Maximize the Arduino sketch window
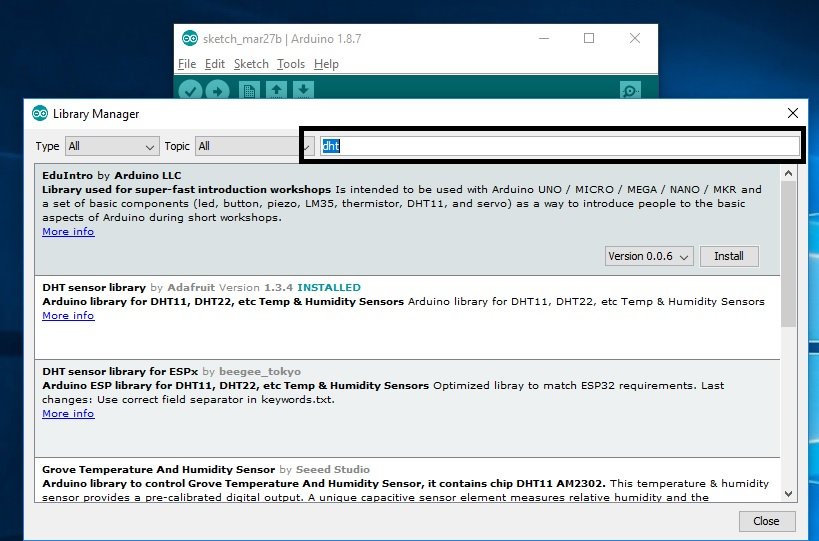819x541 pixels. coord(589,38)
